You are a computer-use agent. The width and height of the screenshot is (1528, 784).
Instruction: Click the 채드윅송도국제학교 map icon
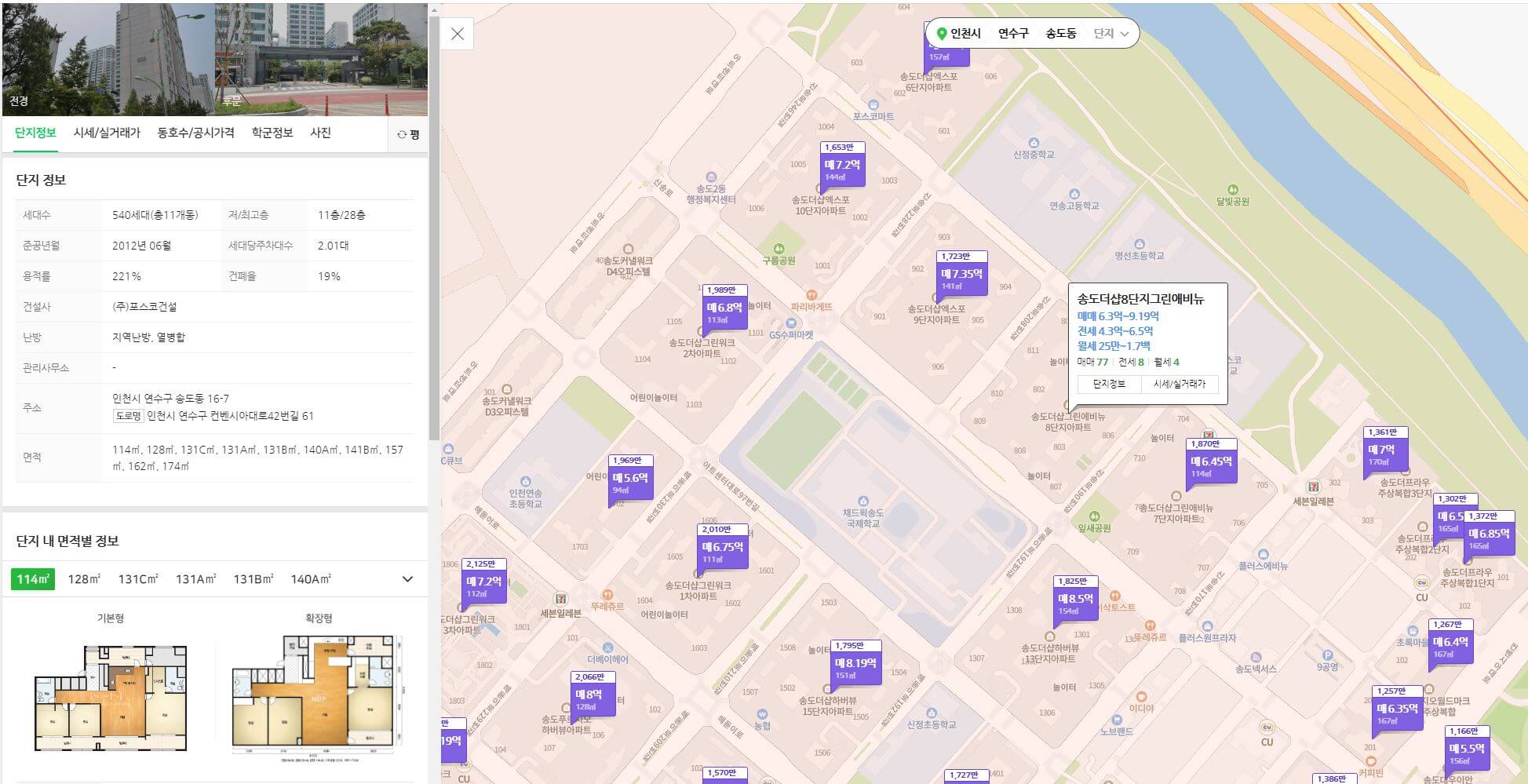[862, 501]
